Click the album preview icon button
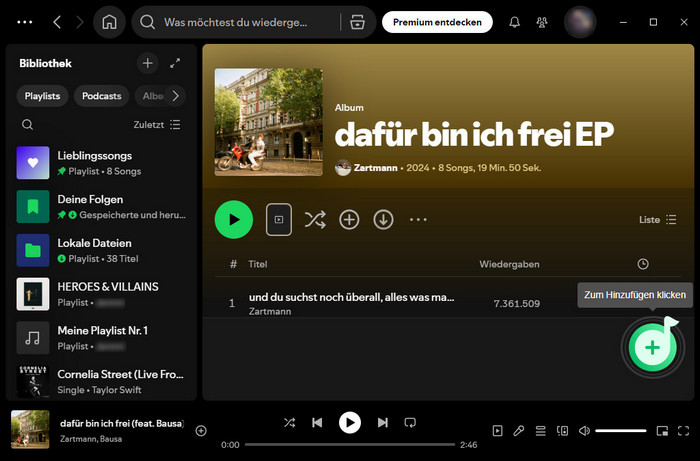The height and width of the screenshot is (461, 700). tap(279, 220)
